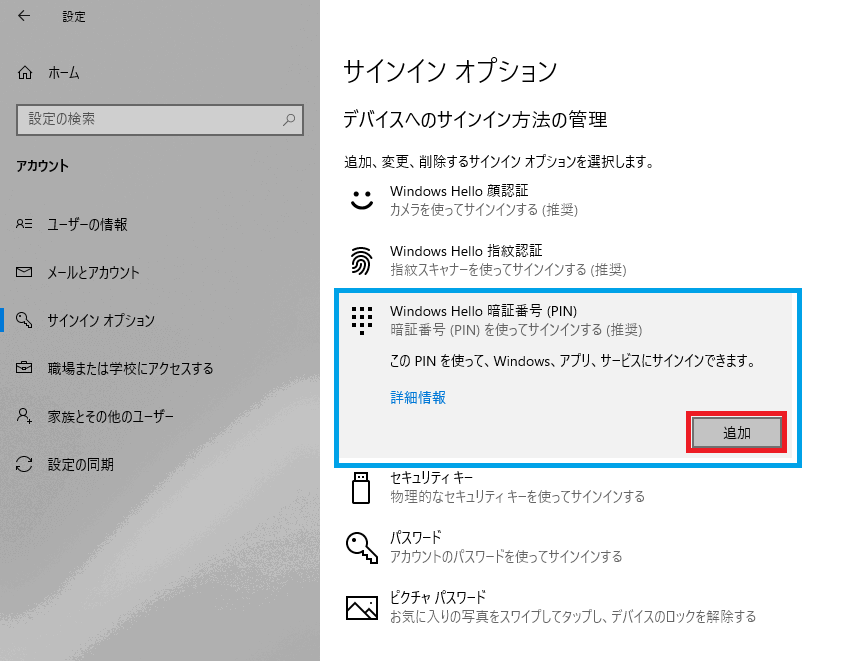This screenshot has width=864, height=661.
Task: Click the PIN keypad dots icon
Action: [361, 321]
